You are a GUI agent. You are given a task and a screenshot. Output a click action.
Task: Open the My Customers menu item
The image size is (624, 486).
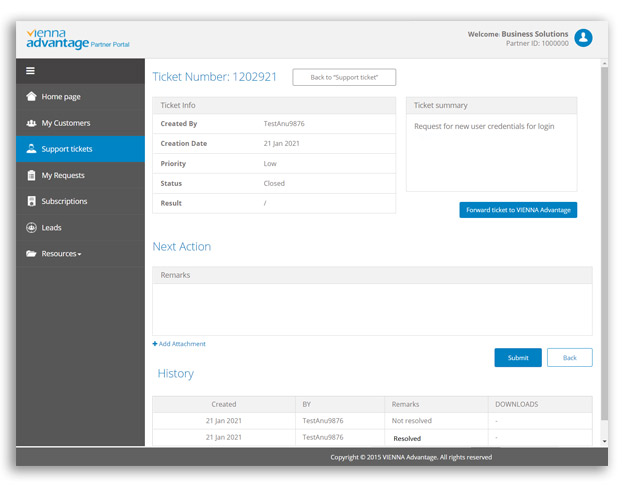66,123
